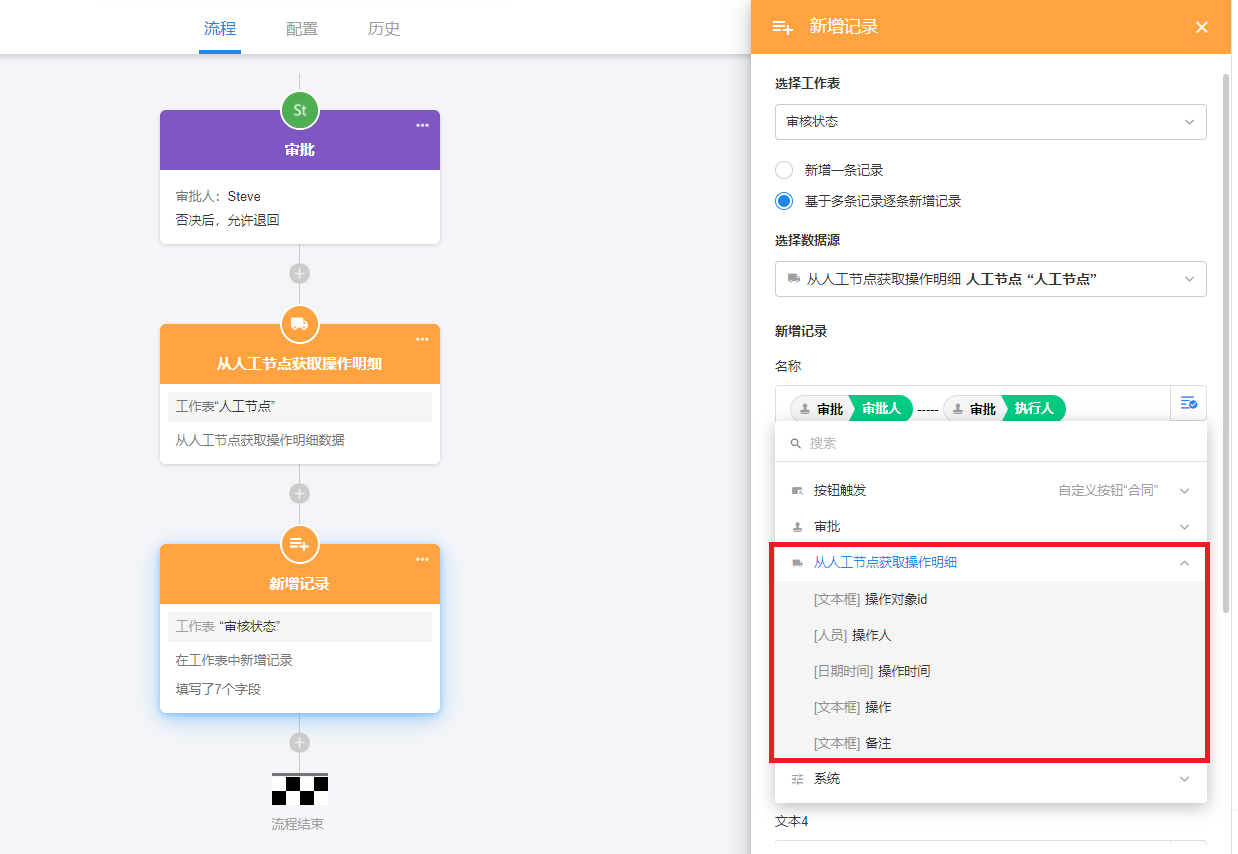Open the more options menu on 审批 node
This screenshot has height=854, width=1238.
422,125
